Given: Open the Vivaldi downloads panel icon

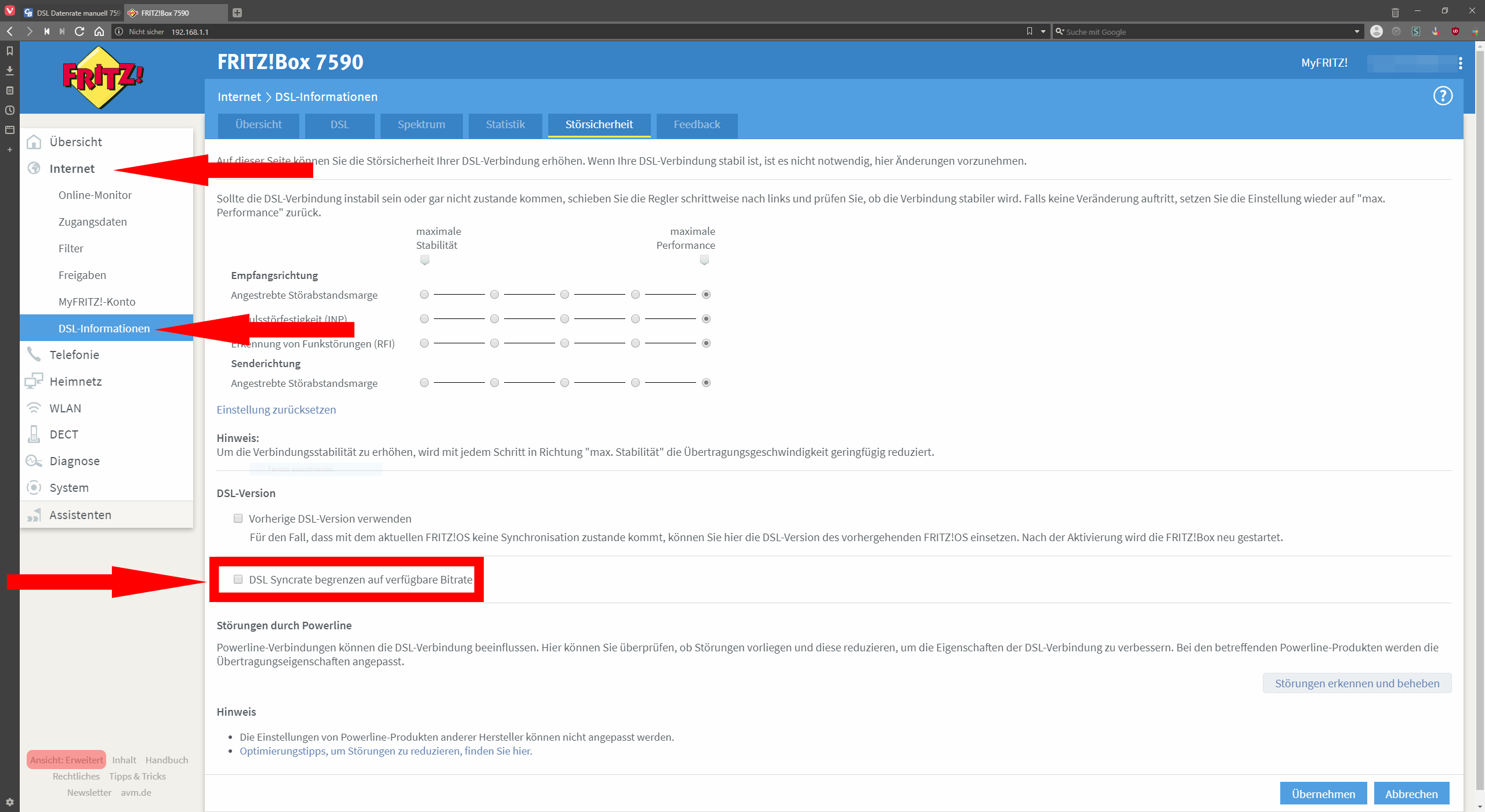Looking at the screenshot, I should coord(9,71).
